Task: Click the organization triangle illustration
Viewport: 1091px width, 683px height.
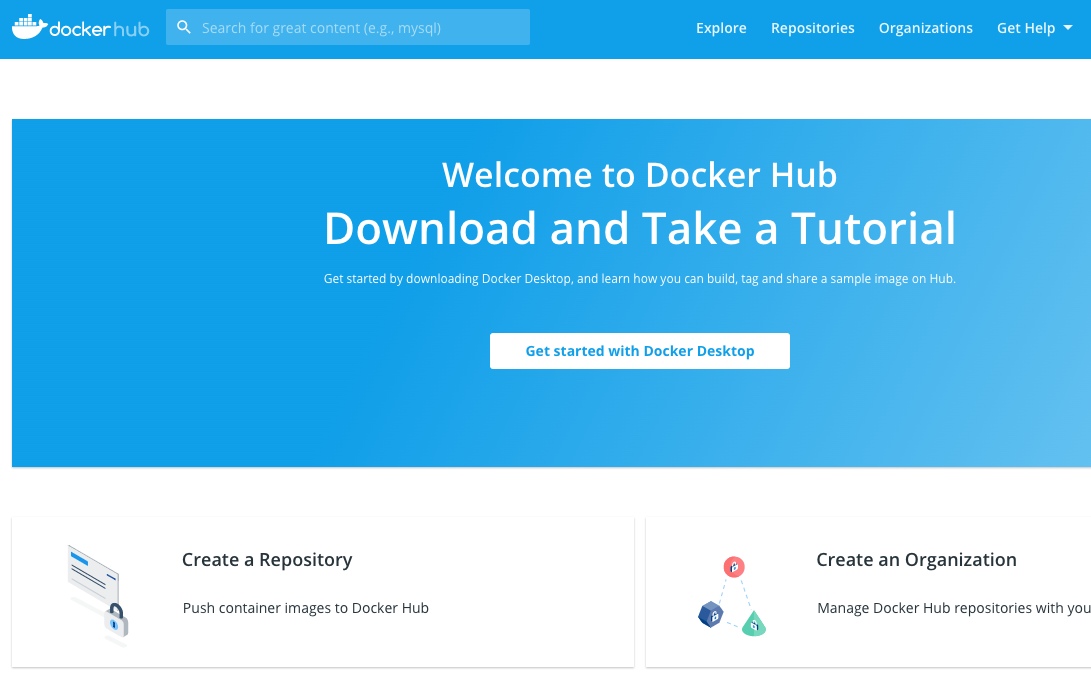Action: (x=732, y=596)
